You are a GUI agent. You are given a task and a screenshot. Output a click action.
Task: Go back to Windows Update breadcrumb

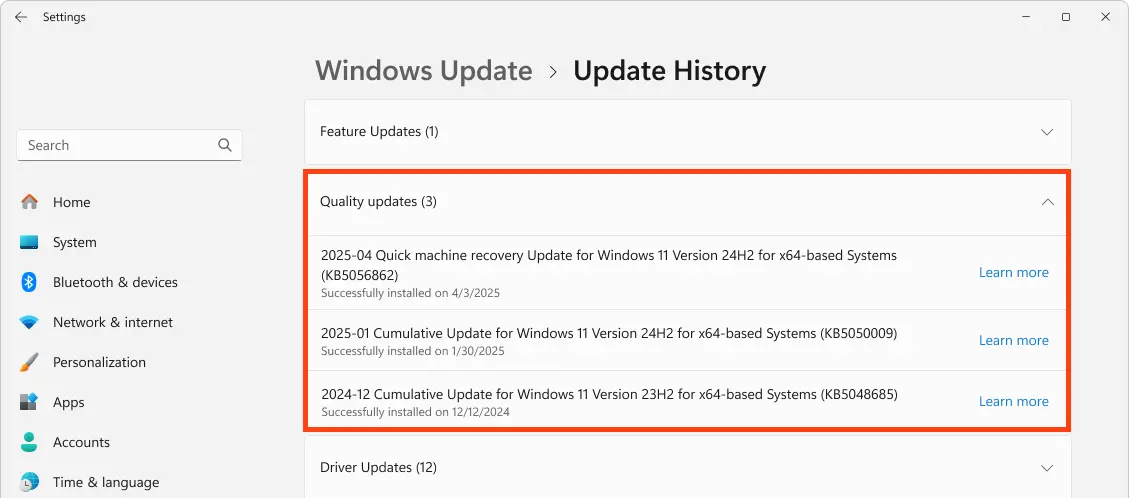point(424,71)
